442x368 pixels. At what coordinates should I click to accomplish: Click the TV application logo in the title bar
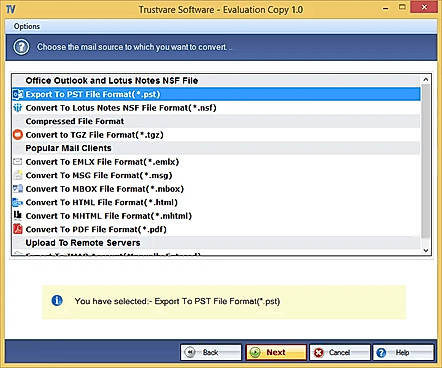click(x=11, y=9)
